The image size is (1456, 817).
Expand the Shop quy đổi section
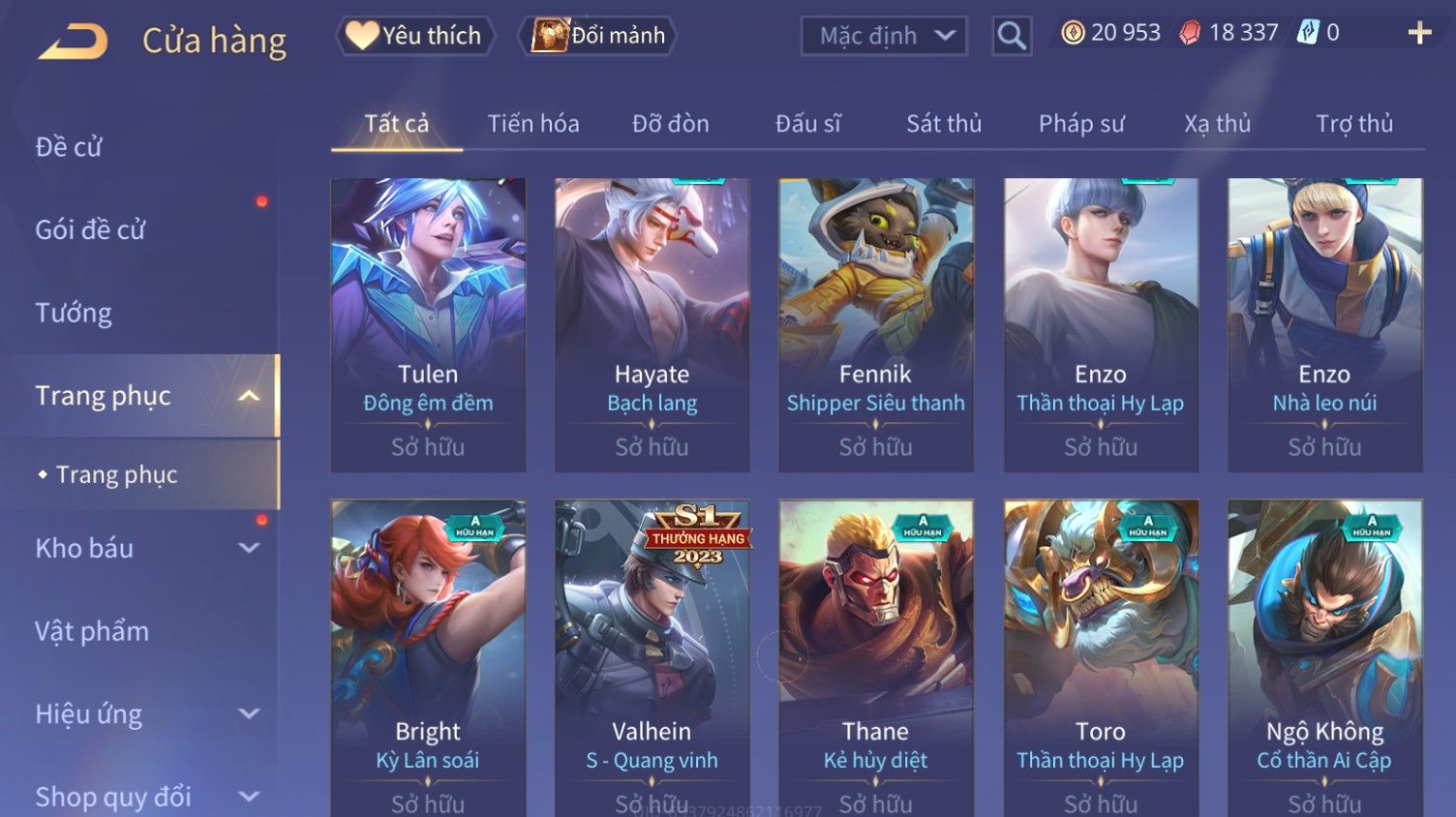pyautogui.click(x=249, y=798)
